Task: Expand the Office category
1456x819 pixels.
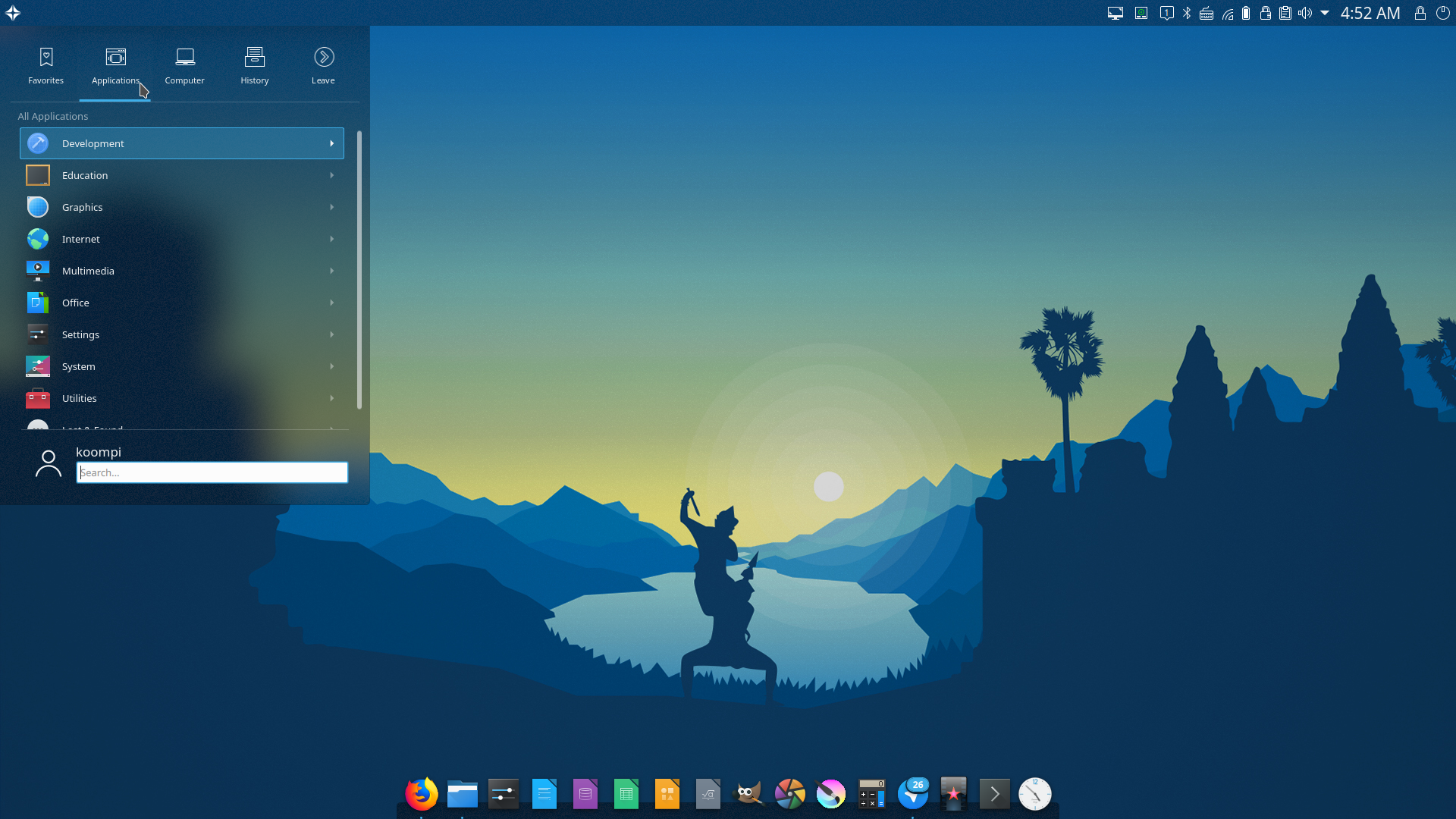Action: coord(182,303)
